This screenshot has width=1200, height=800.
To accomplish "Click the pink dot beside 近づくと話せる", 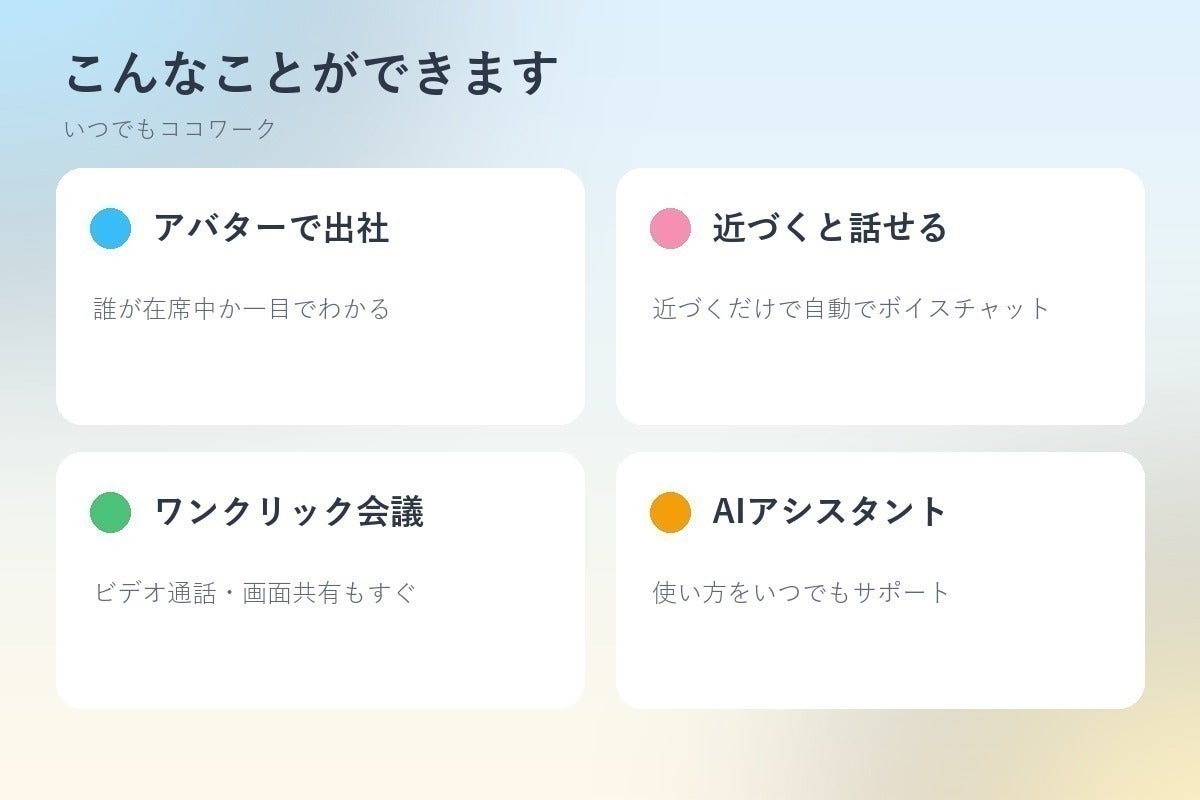I will pos(670,228).
